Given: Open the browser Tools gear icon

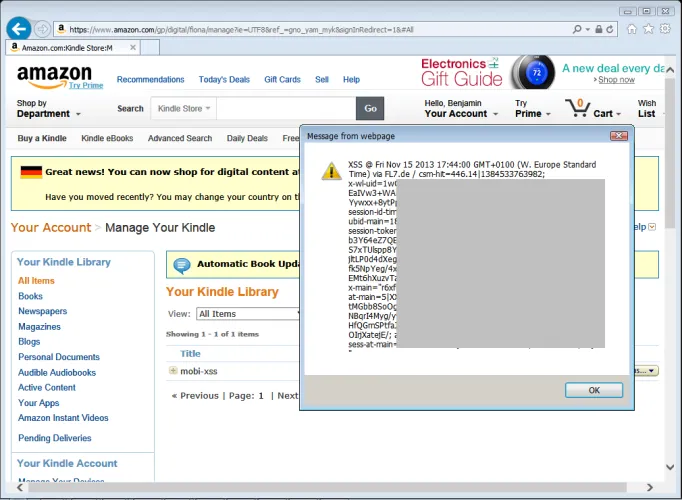Looking at the screenshot, I should click(x=667, y=30).
